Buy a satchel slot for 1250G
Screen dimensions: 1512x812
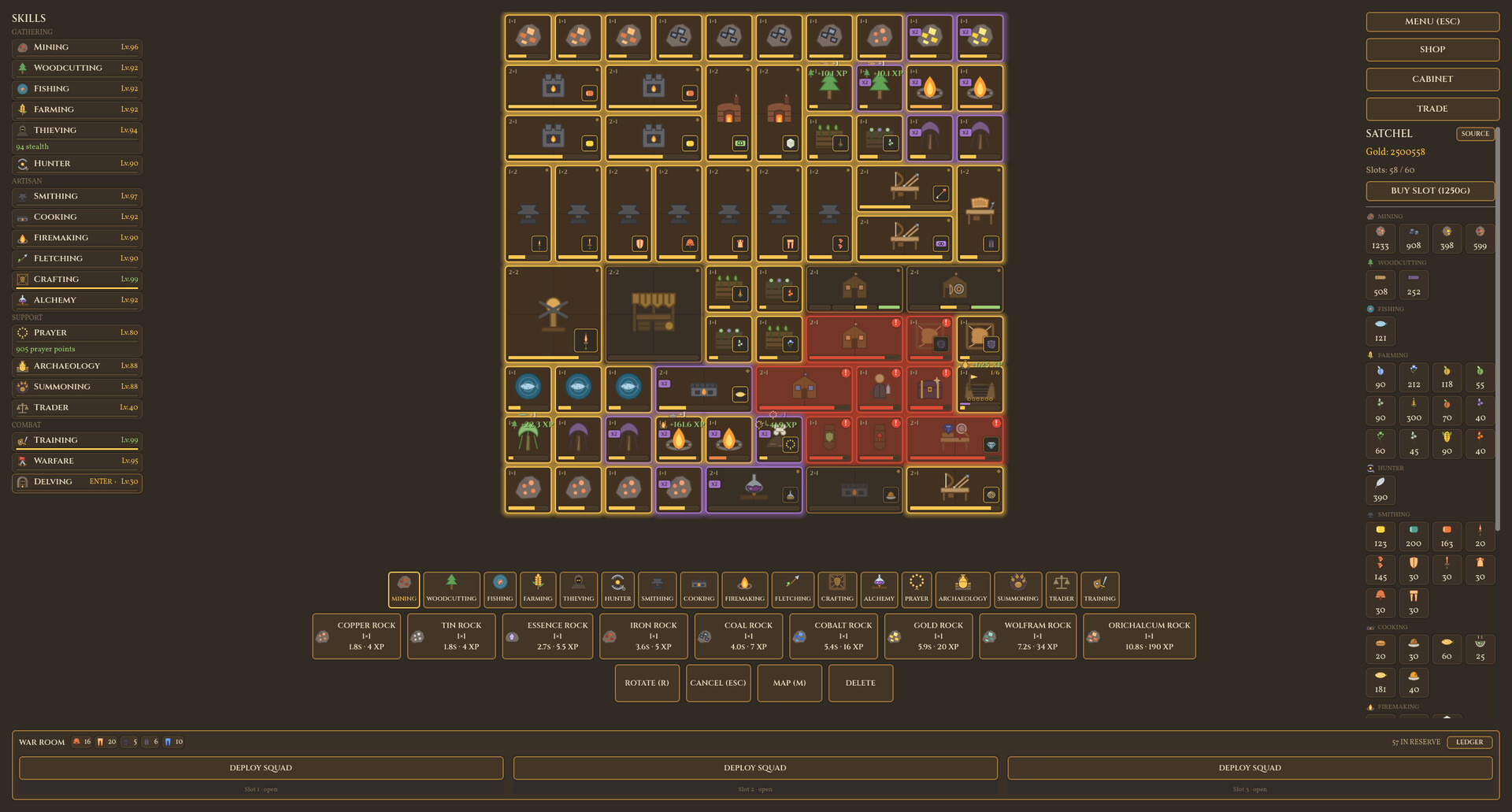pyautogui.click(x=1430, y=191)
